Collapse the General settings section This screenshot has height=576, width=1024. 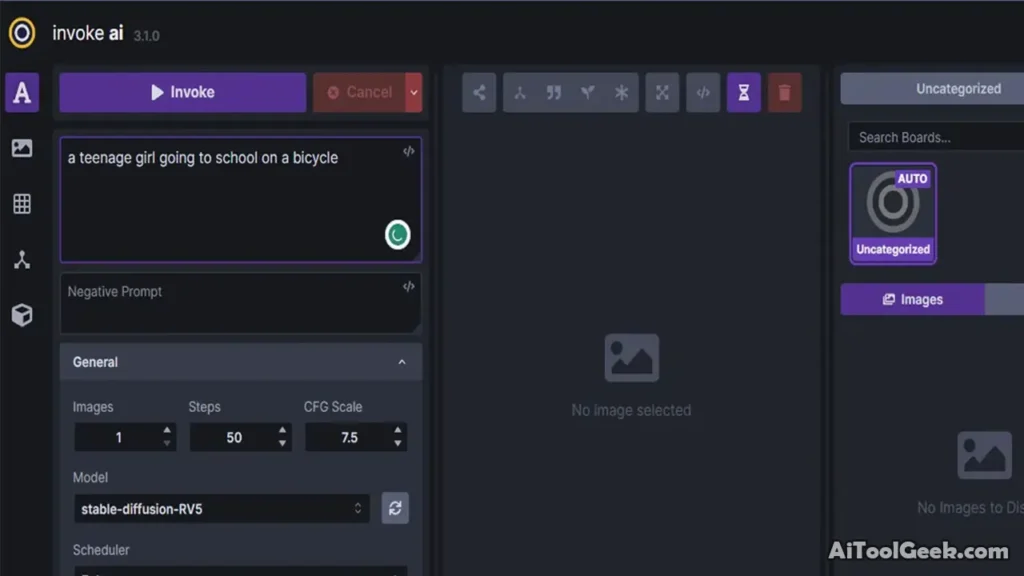(402, 362)
